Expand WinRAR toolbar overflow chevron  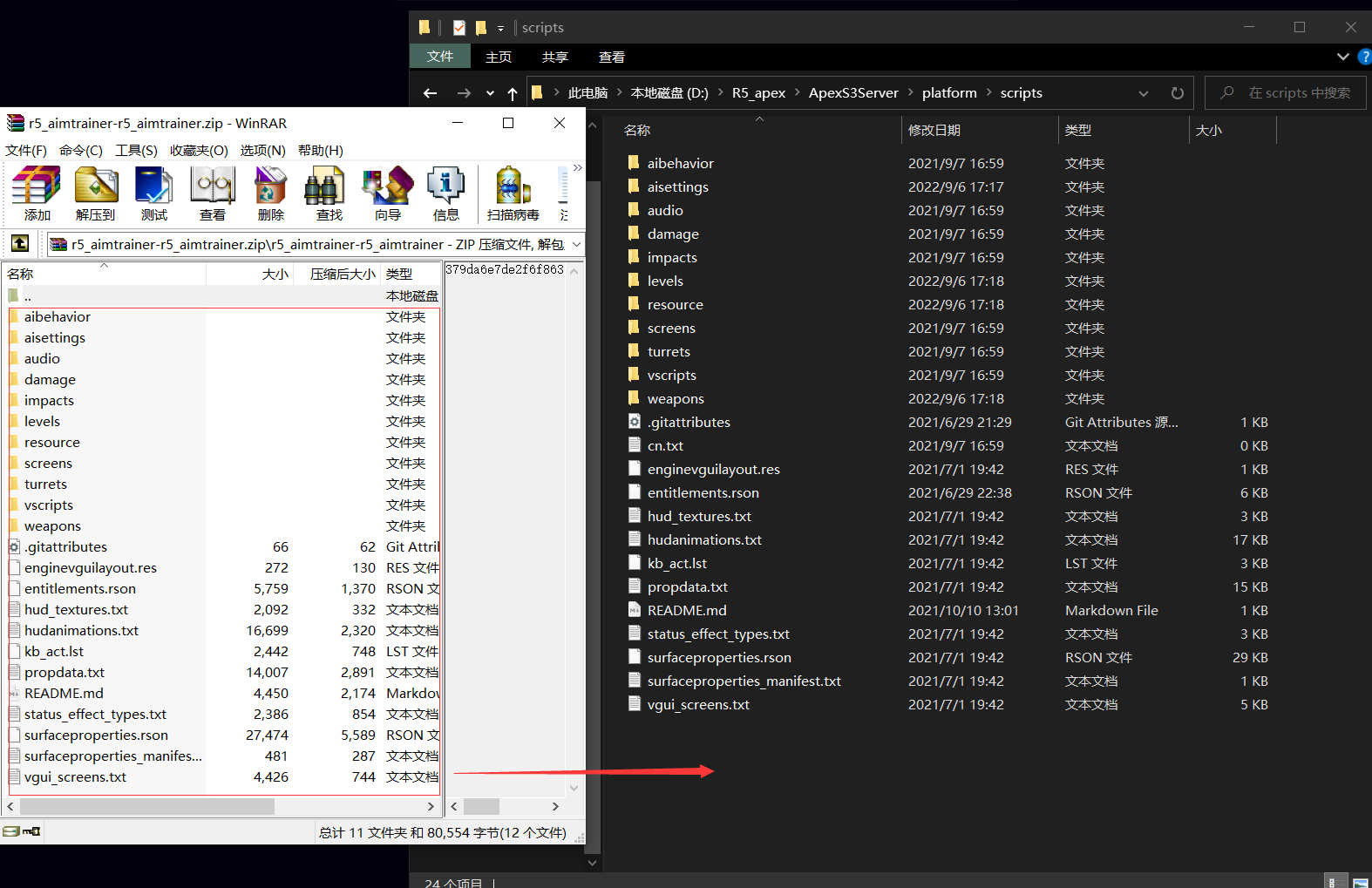point(577,168)
